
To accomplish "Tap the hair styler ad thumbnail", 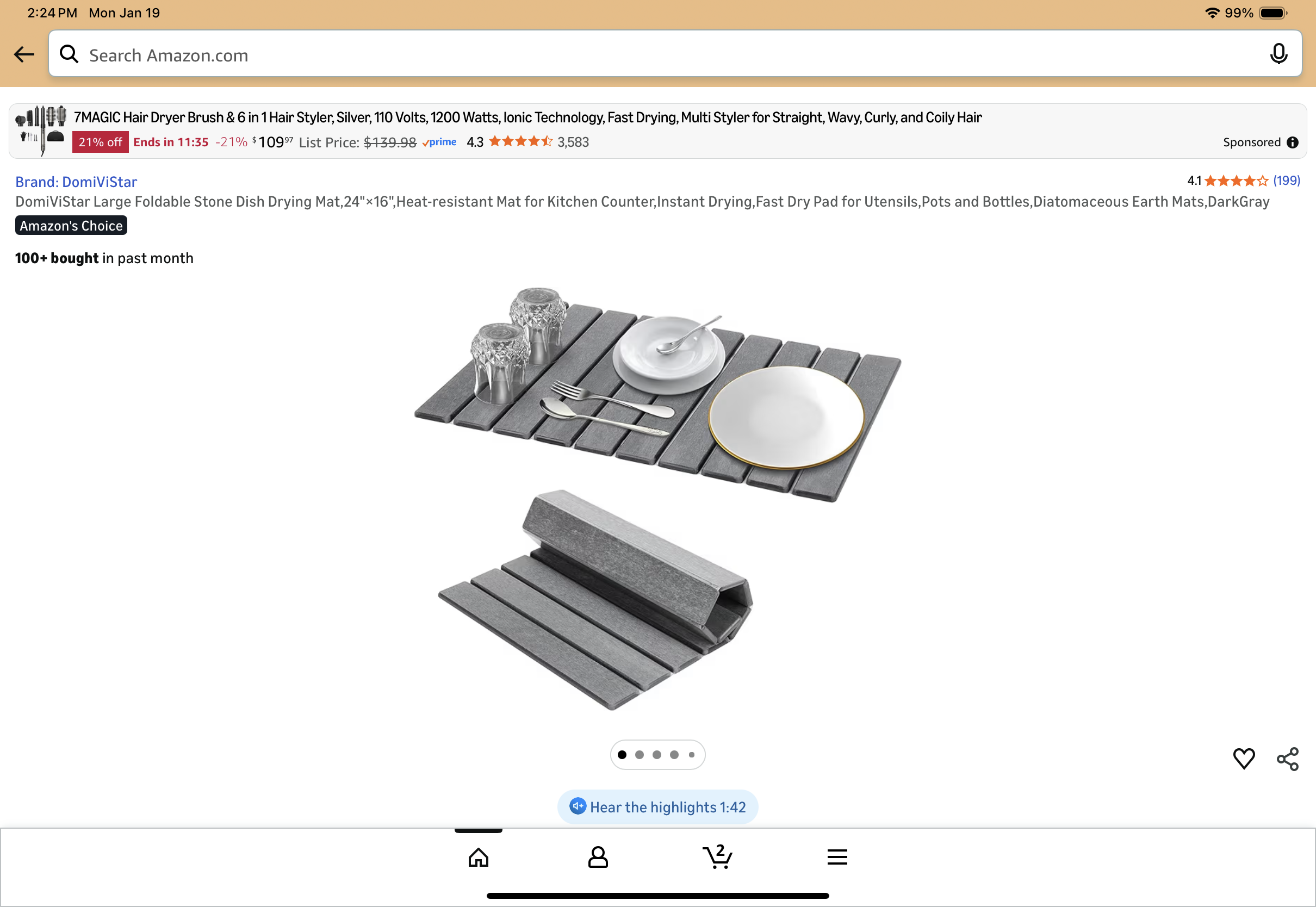I will click(x=40, y=130).
